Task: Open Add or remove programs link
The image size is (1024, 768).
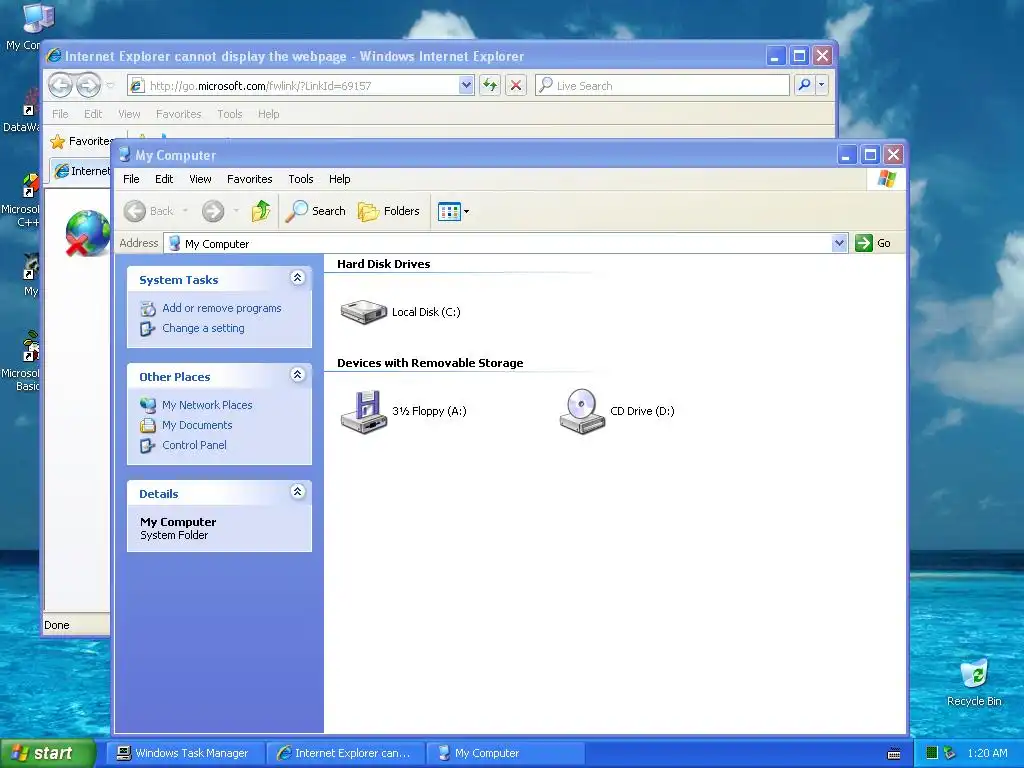Action: click(x=221, y=308)
